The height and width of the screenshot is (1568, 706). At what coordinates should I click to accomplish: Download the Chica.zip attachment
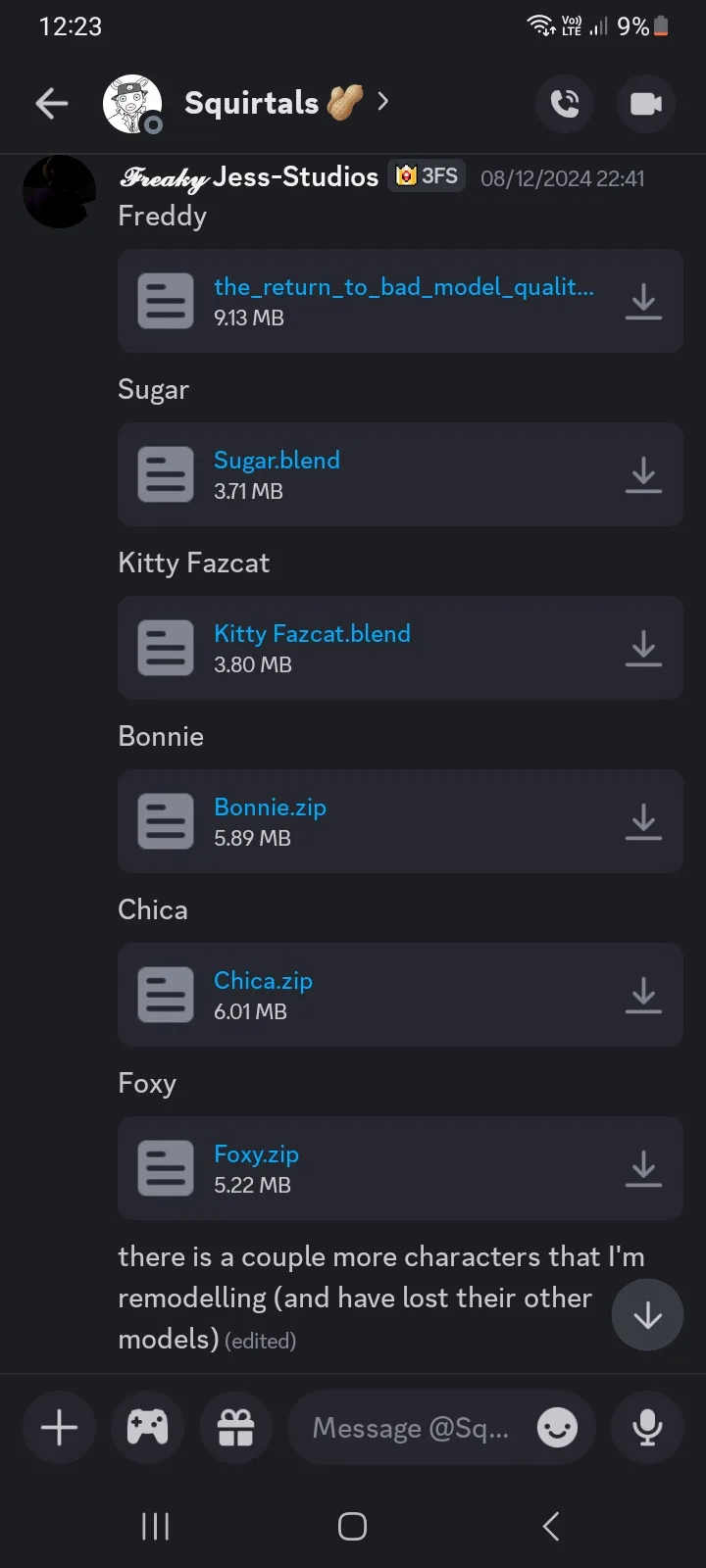pos(643,995)
